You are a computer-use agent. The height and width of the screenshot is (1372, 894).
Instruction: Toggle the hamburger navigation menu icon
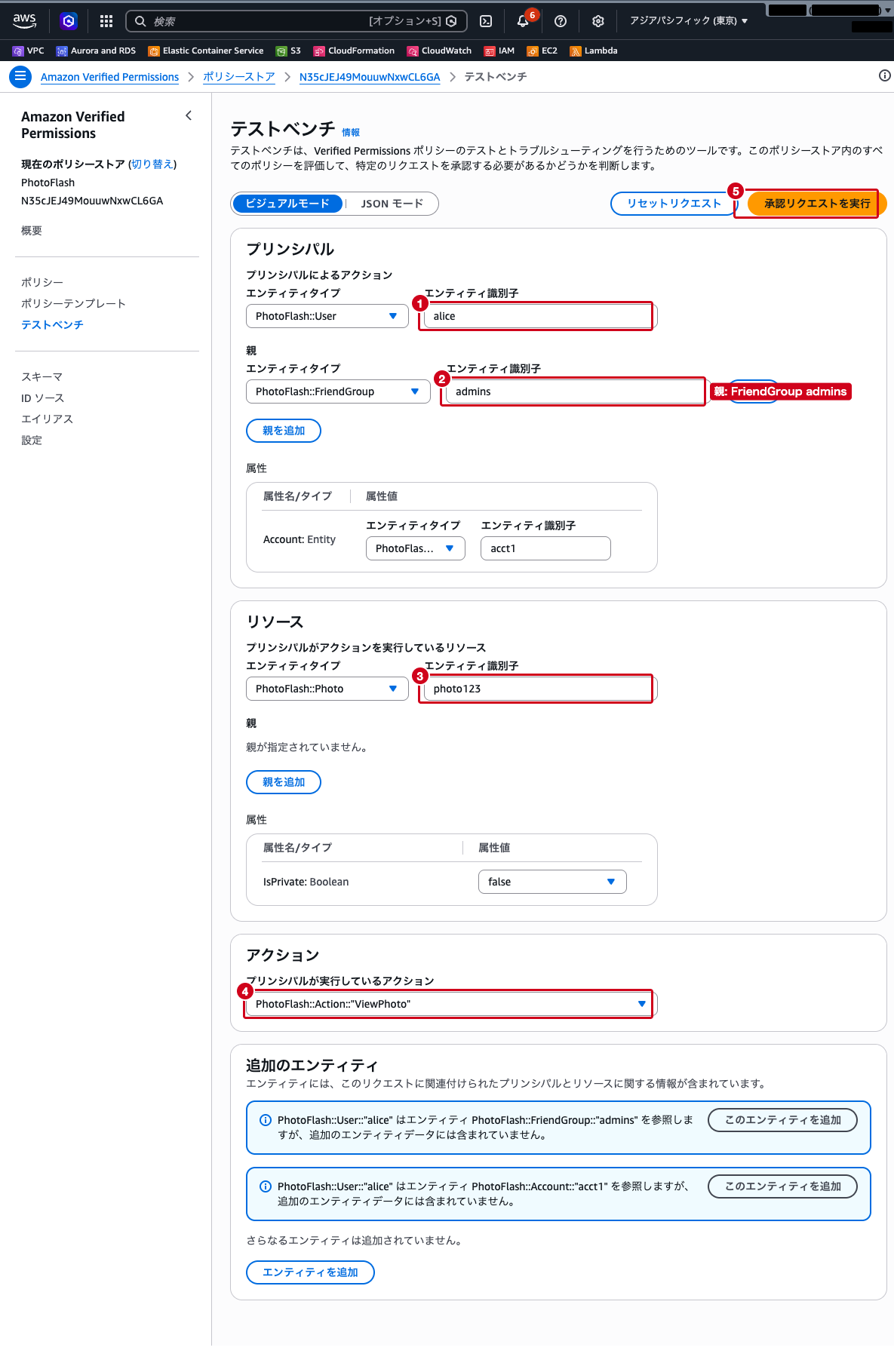click(x=20, y=76)
